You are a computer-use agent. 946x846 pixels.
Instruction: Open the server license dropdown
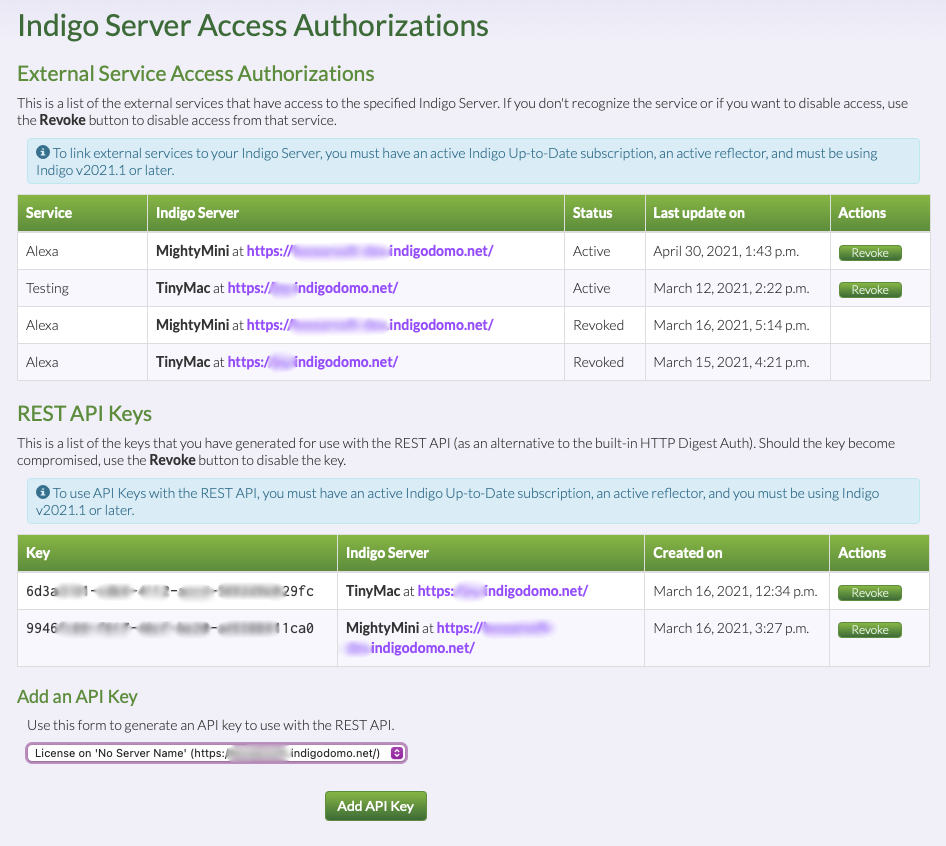217,753
